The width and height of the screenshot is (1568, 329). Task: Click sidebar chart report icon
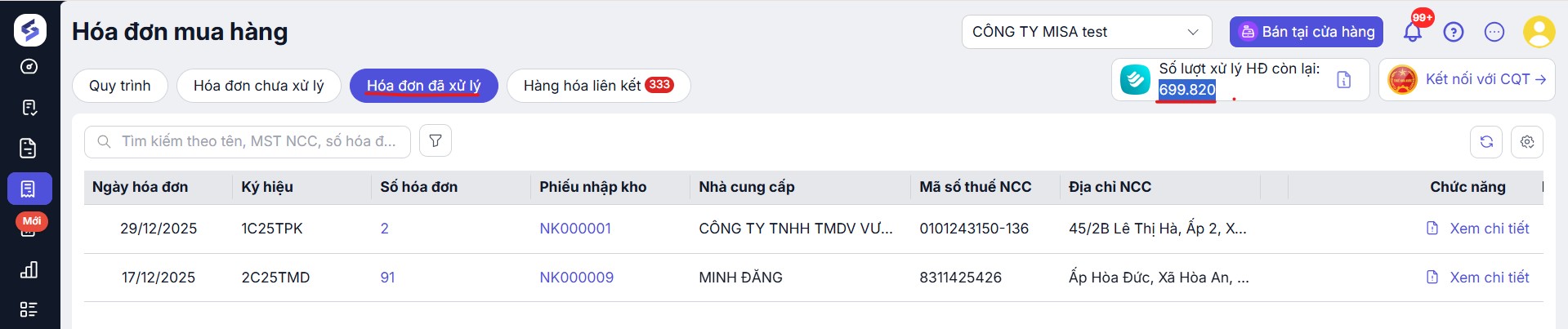coord(29,269)
